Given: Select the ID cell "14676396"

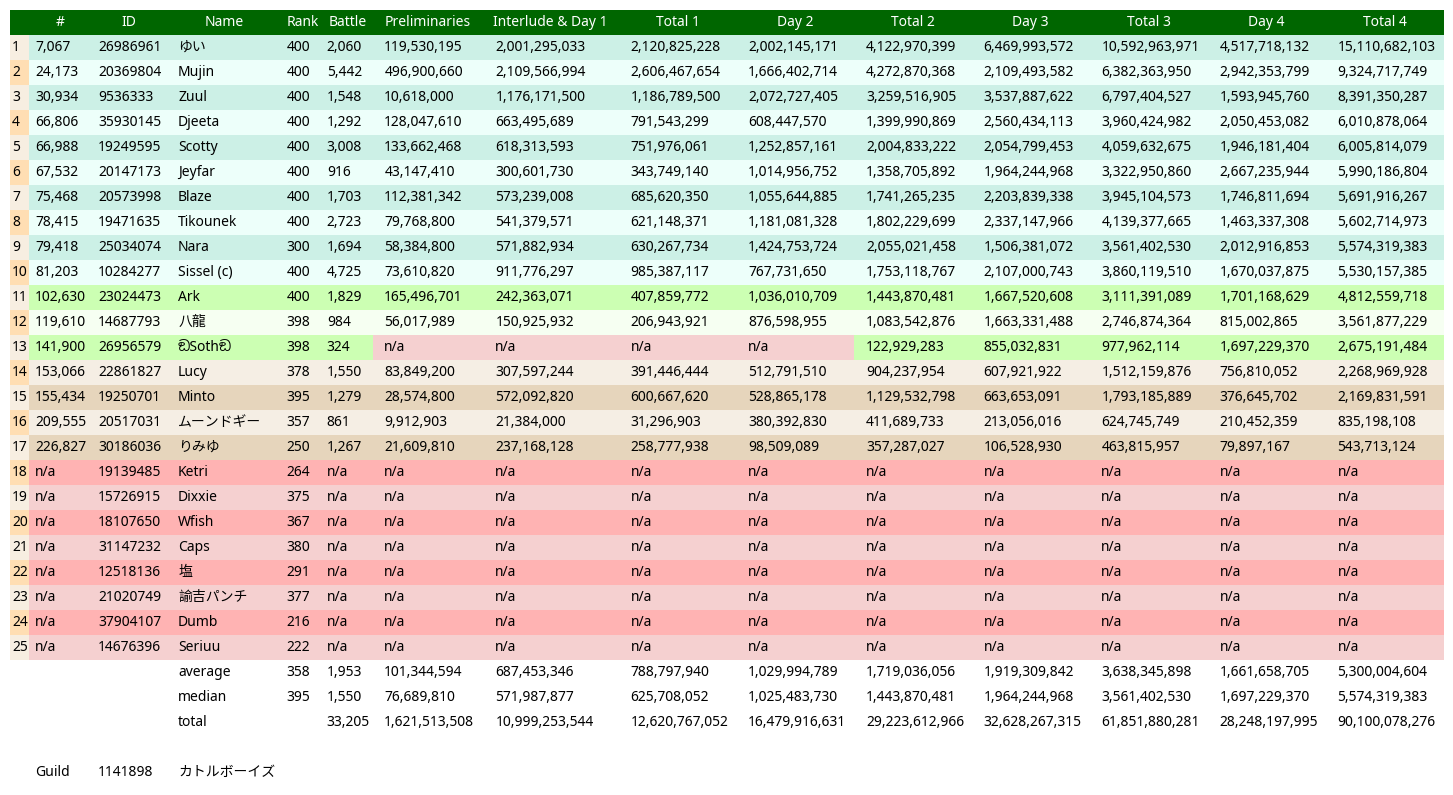Looking at the screenshot, I should [129, 646].
